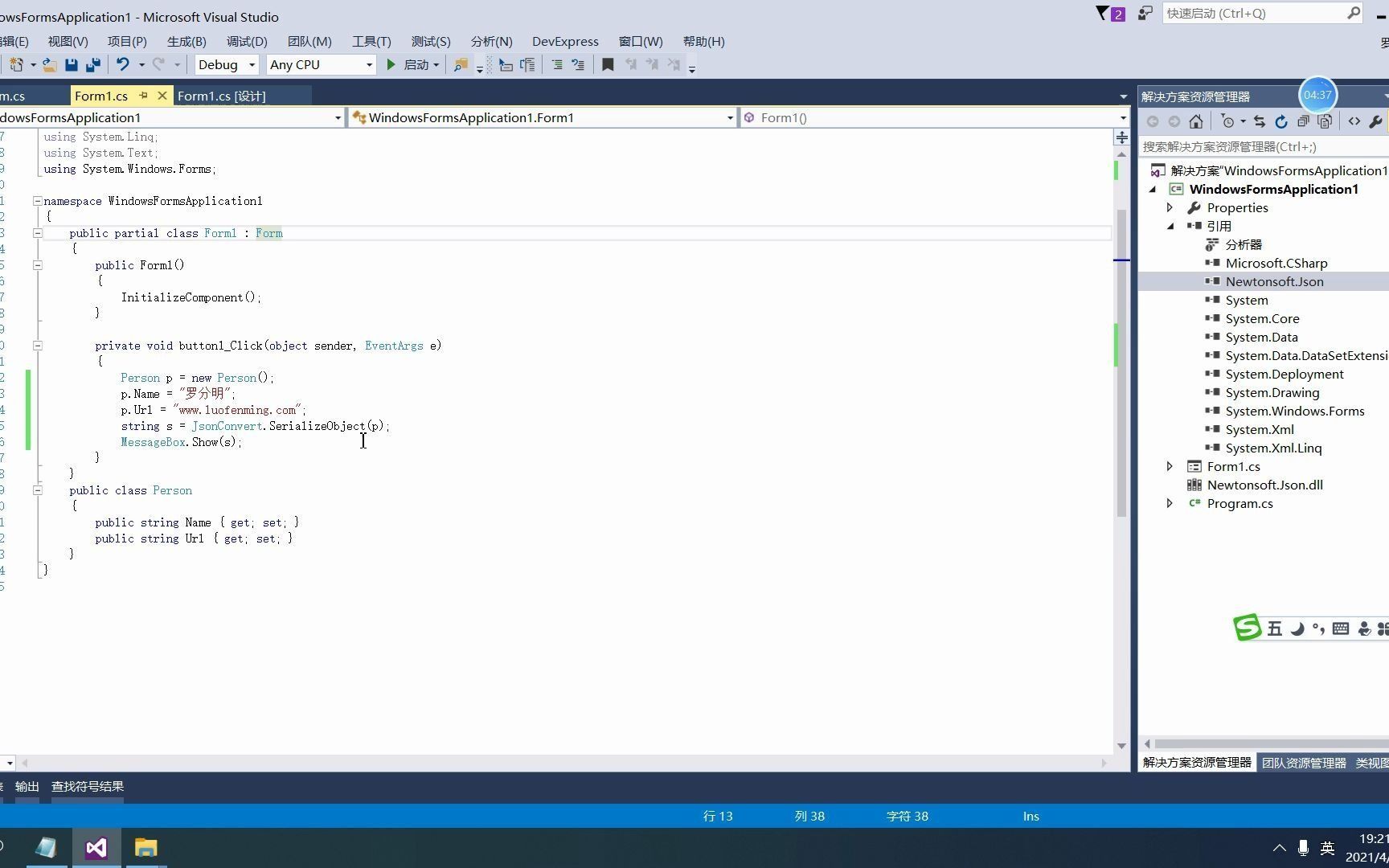The image size is (1389, 868).
Task: Collapse the button1_Click method code block
Action: pyautogui.click(x=37, y=346)
